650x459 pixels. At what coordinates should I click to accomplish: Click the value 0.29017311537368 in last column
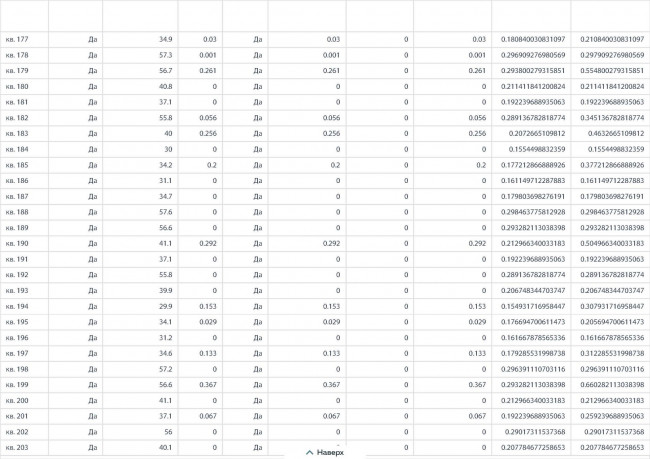(x=614, y=432)
